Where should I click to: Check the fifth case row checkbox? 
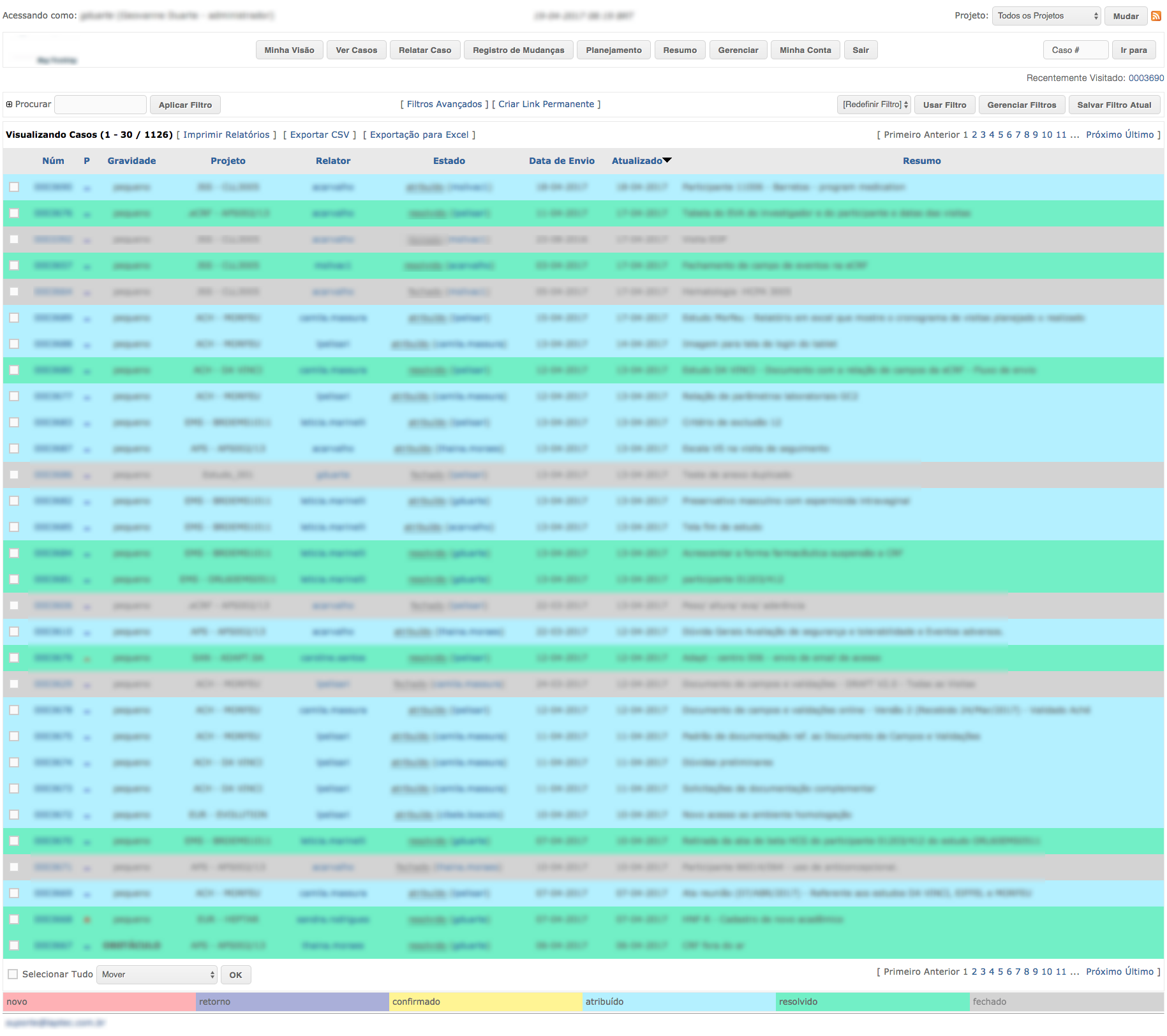click(14, 292)
